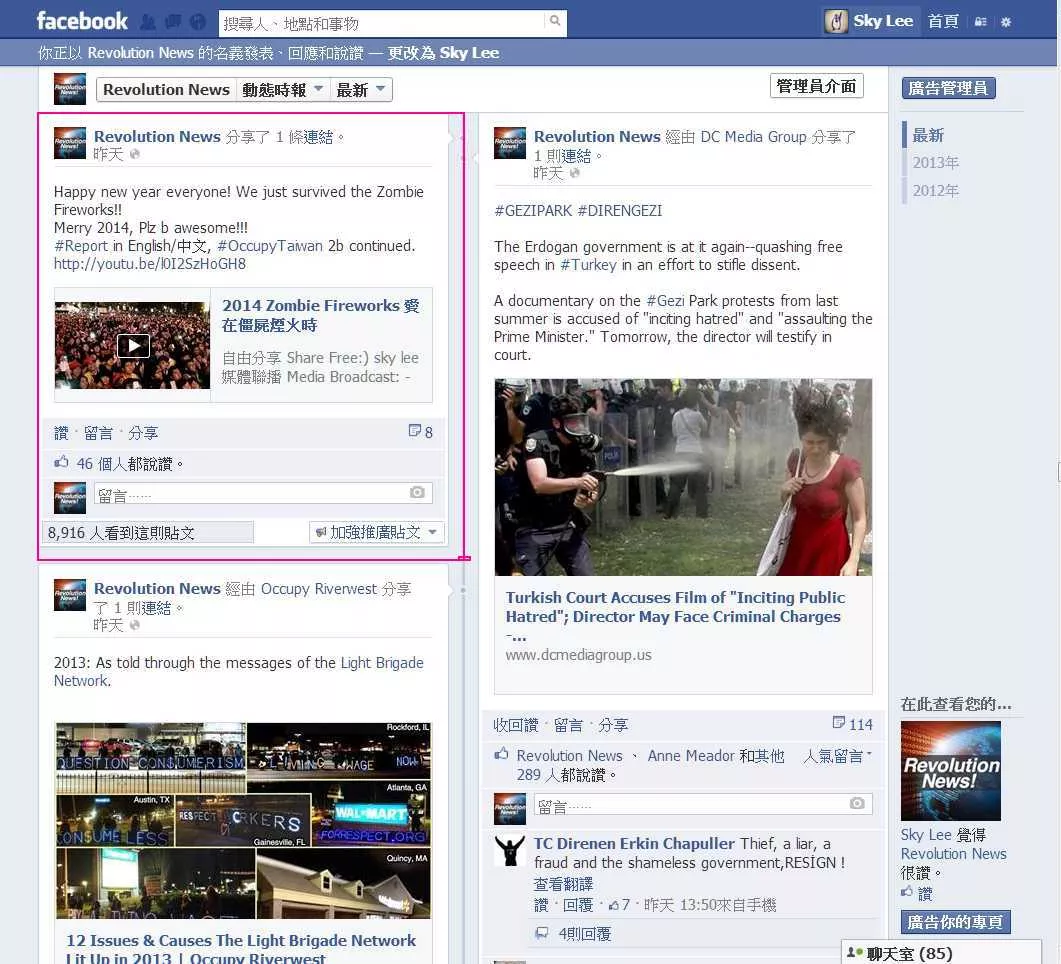Screen dimensions: 1061x964
Task: Open Sky Lee profile link in header
Action: pos(883,21)
